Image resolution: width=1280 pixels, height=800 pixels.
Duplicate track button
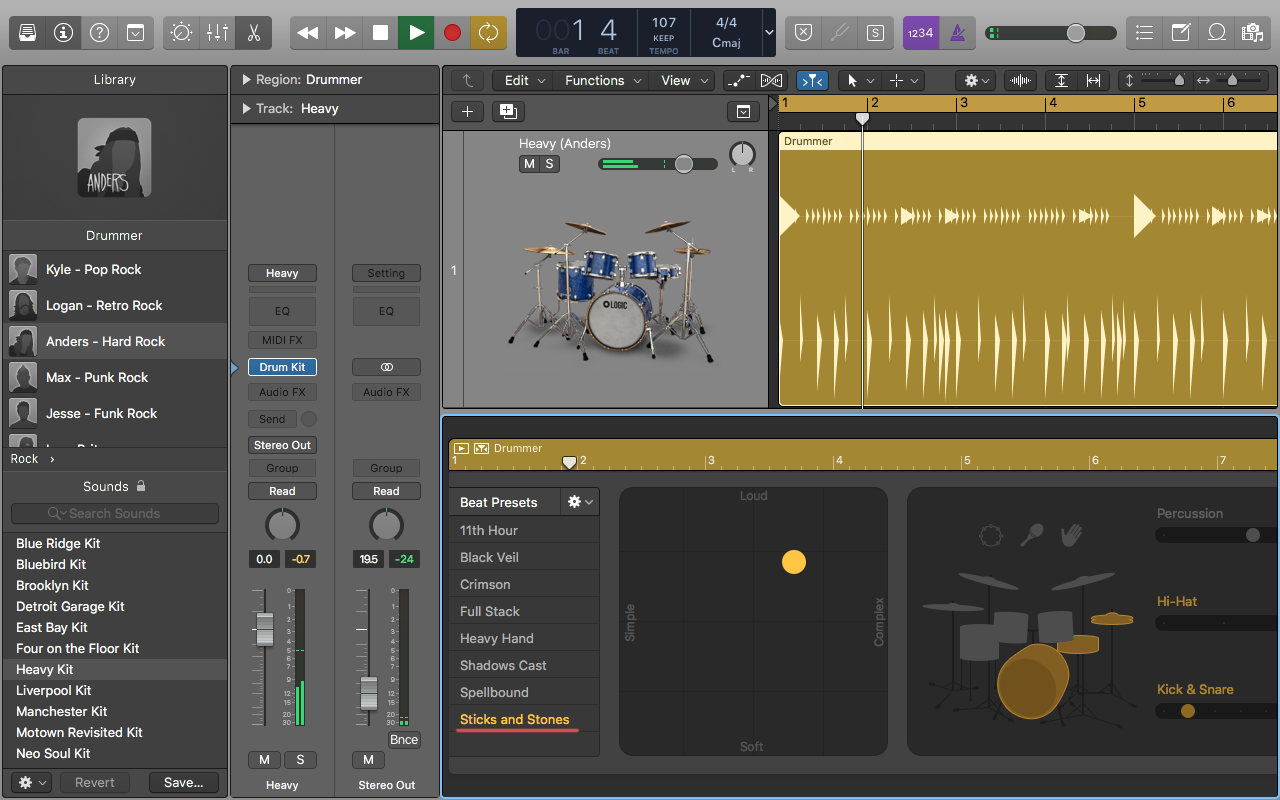coord(508,111)
